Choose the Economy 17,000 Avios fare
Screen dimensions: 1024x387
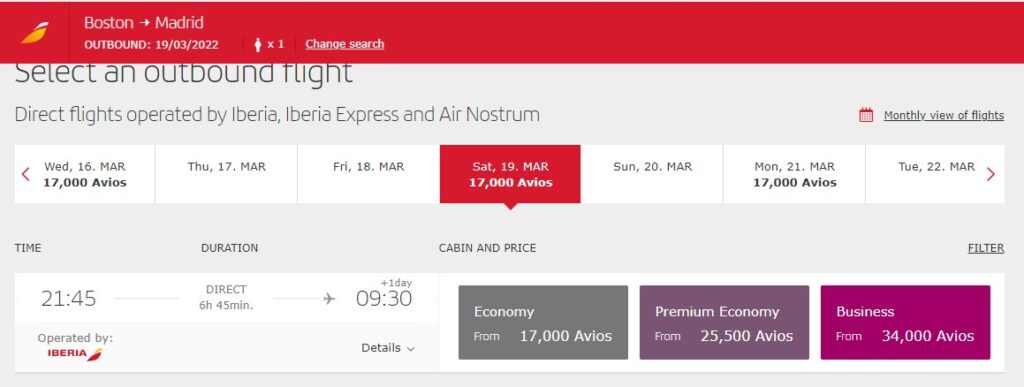point(543,322)
